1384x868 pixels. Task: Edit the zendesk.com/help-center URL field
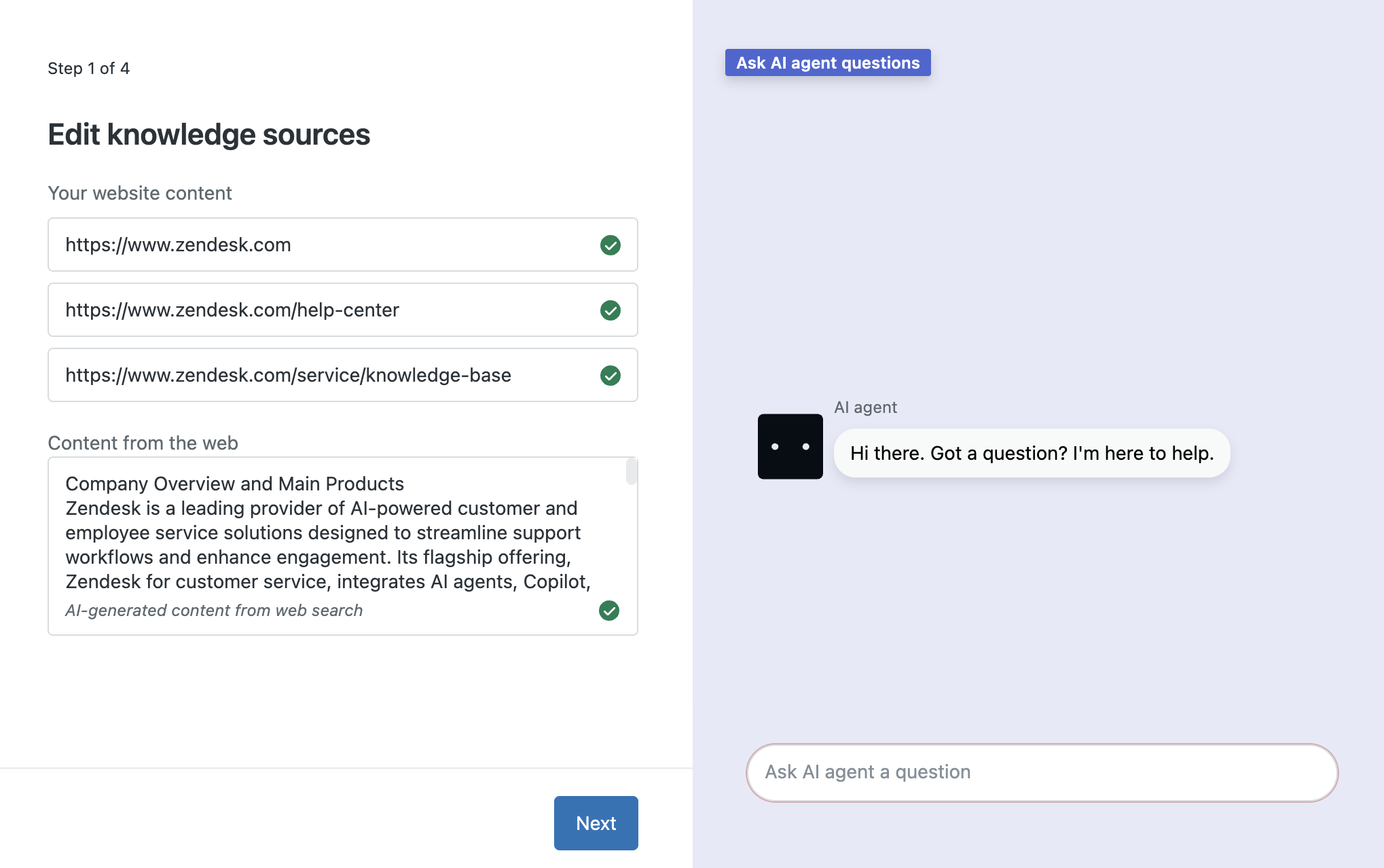tap(319, 310)
